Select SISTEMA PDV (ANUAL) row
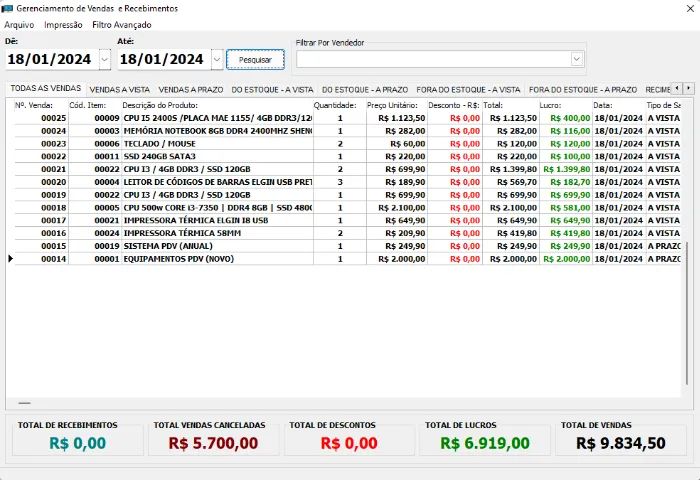700x480 pixels. tap(347, 246)
